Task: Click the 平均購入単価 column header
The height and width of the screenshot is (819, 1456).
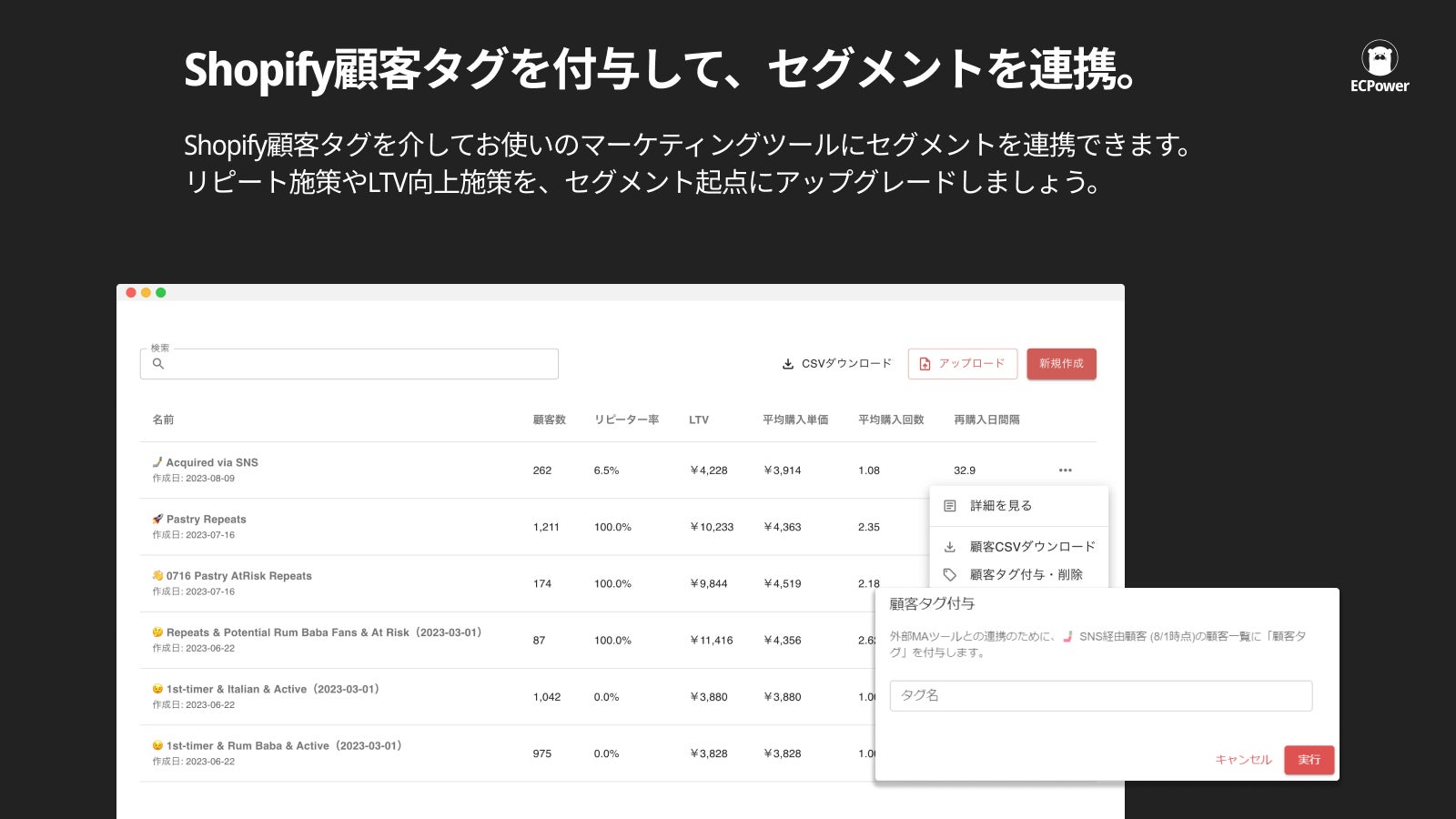Action: coord(795,420)
